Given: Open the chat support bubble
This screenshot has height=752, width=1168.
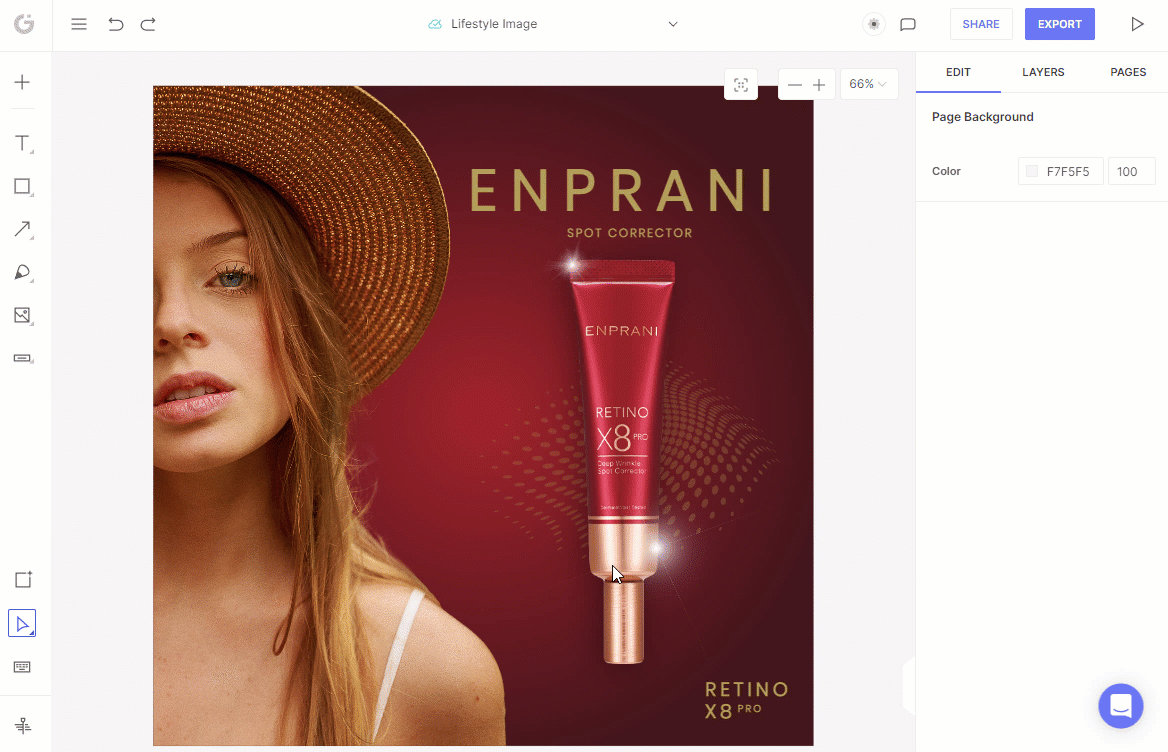Looking at the screenshot, I should [1120, 705].
